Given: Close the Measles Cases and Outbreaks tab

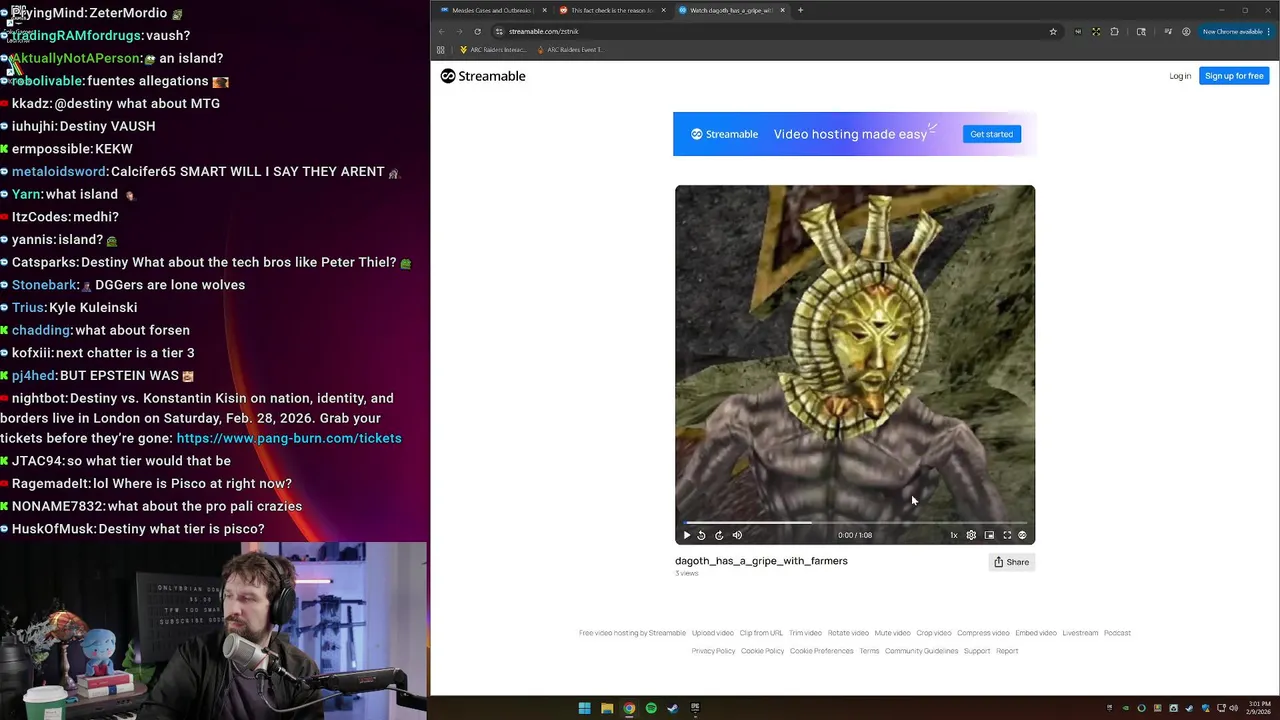Looking at the screenshot, I should (545, 10).
